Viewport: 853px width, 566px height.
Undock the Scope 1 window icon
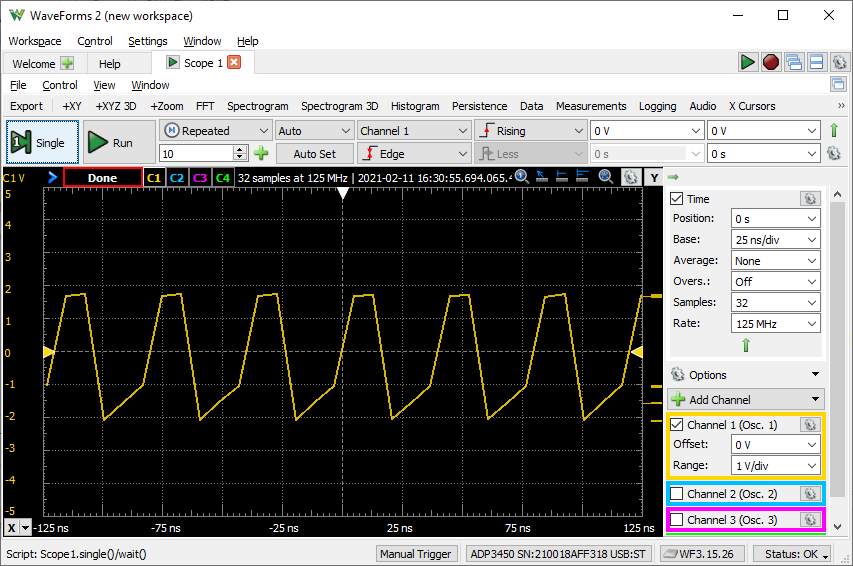(x=838, y=84)
